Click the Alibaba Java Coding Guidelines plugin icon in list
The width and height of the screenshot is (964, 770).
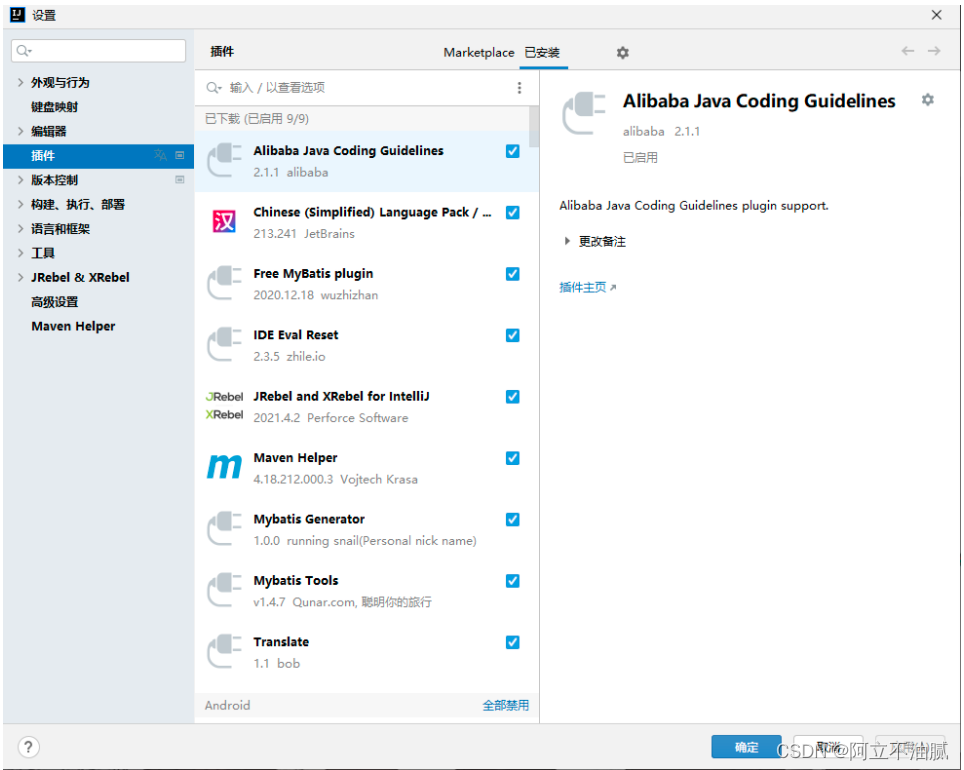[x=224, y=161]
